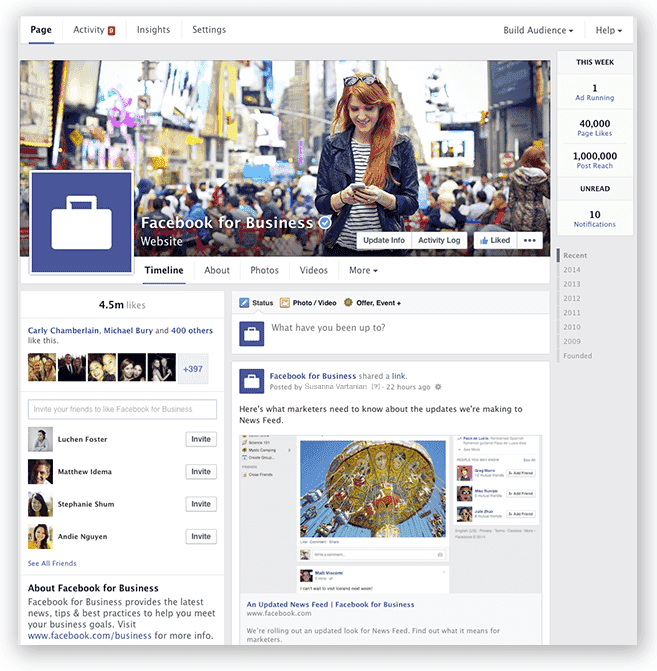Invite Luchen Foster
Viewport: 657px width, 671px height.
201,439
